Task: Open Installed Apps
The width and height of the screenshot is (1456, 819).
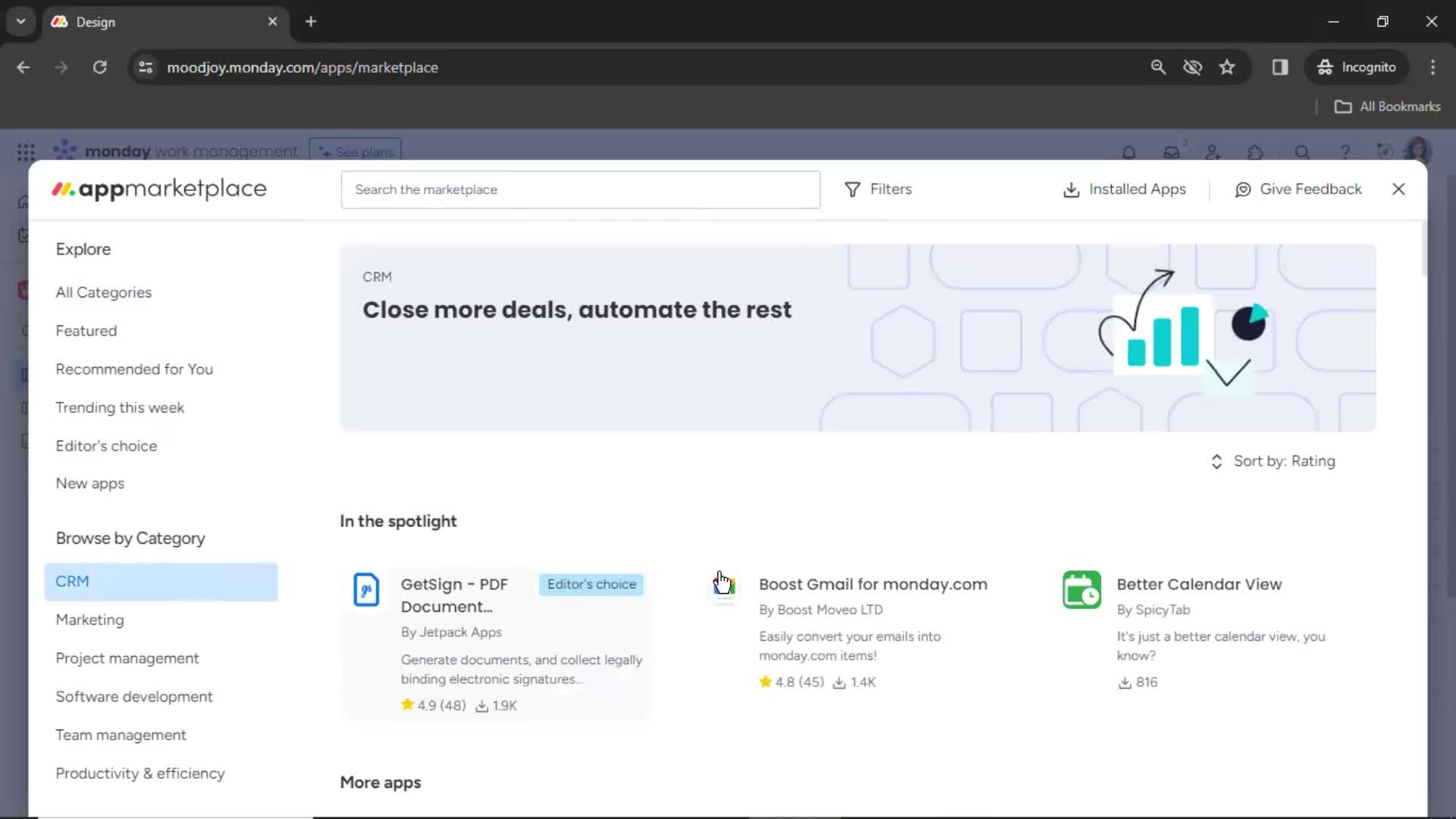Action: (1125, 190)
